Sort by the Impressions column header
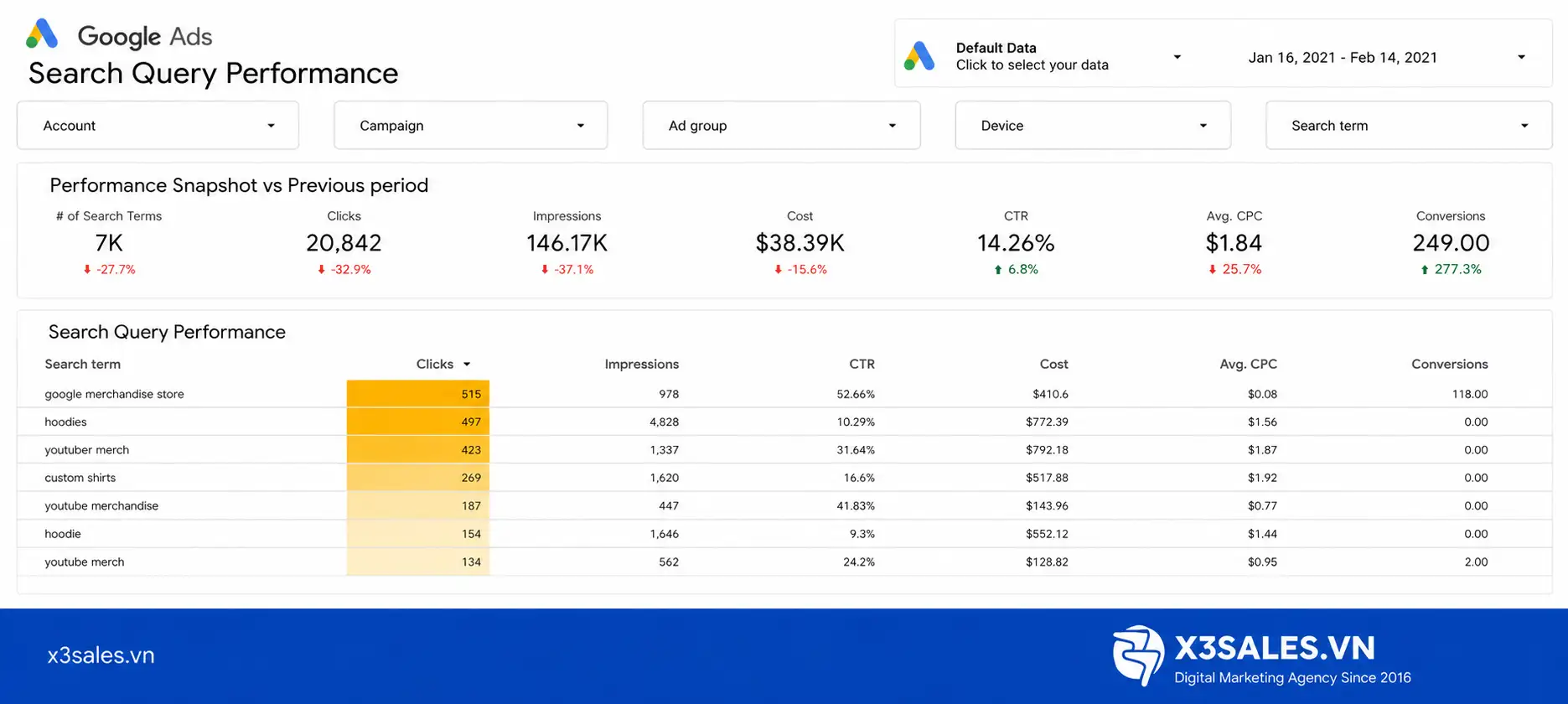Viewport: 1568px width, 704px height. pos(642,365)
